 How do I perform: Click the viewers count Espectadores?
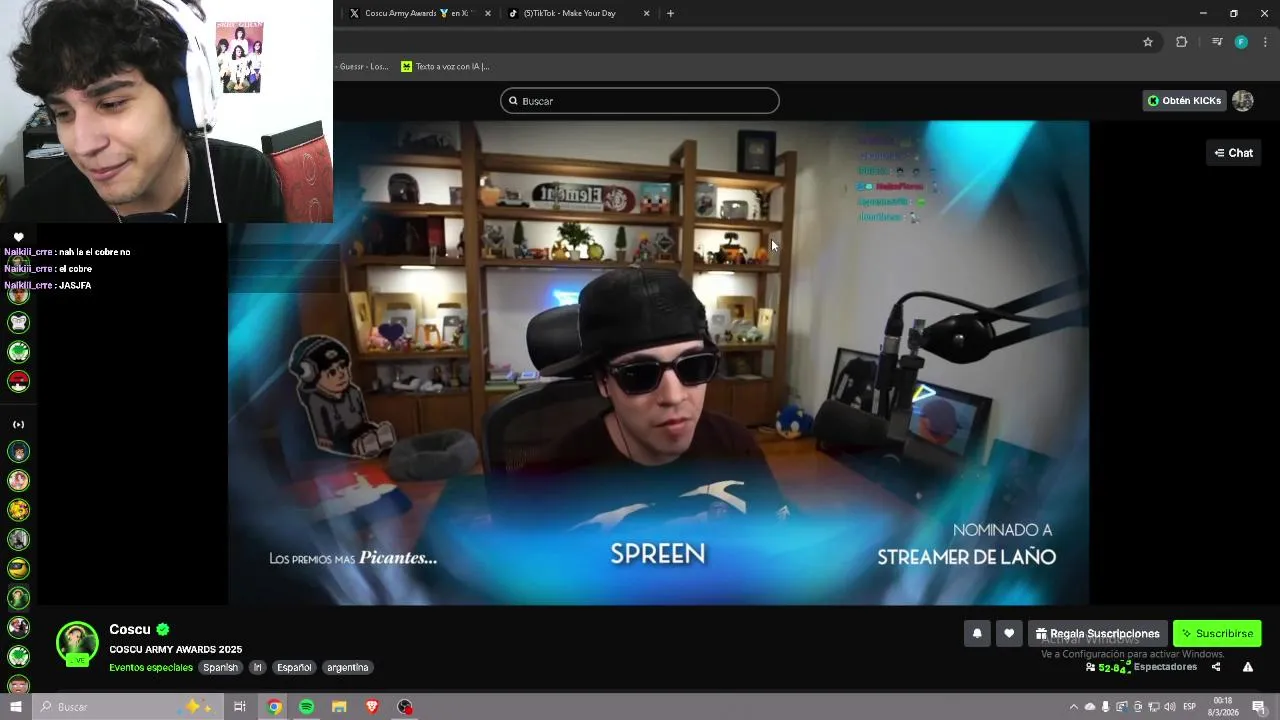point(1141,667)
